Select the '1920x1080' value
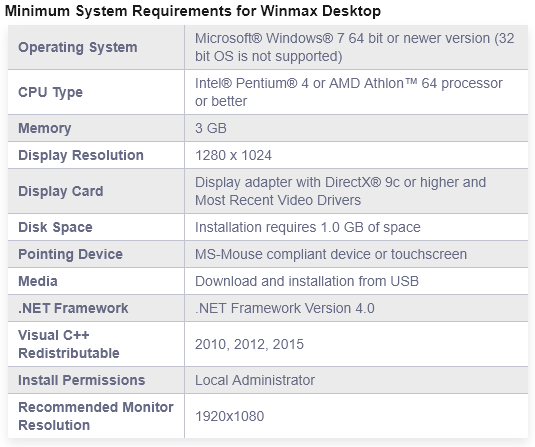Screen dimensions: 535x447 click(230, 416)
